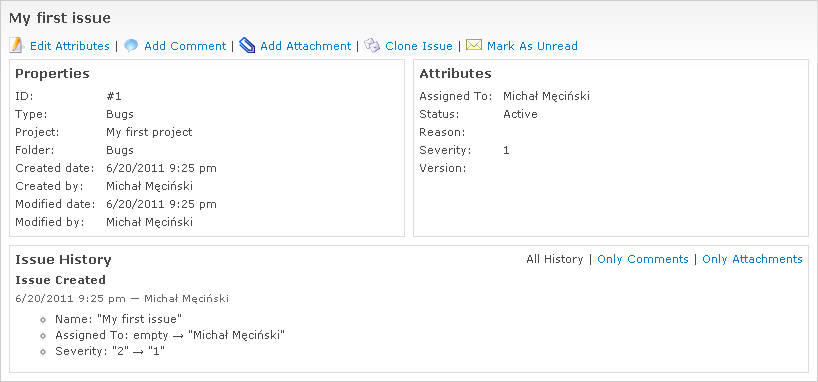Image resolution: width=818 pixels, height=382 pixels.
Task: Click the Severity change history entry
Action: [x=110, y=351]
